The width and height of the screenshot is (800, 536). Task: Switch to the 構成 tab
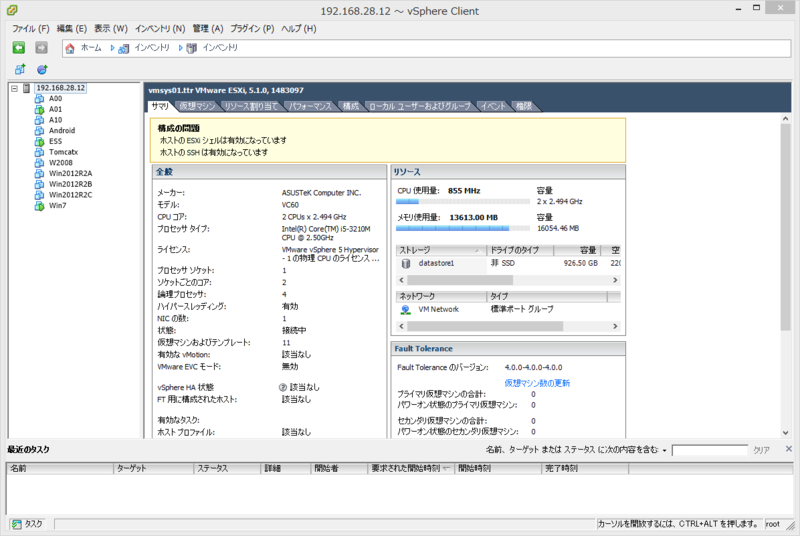351,106
